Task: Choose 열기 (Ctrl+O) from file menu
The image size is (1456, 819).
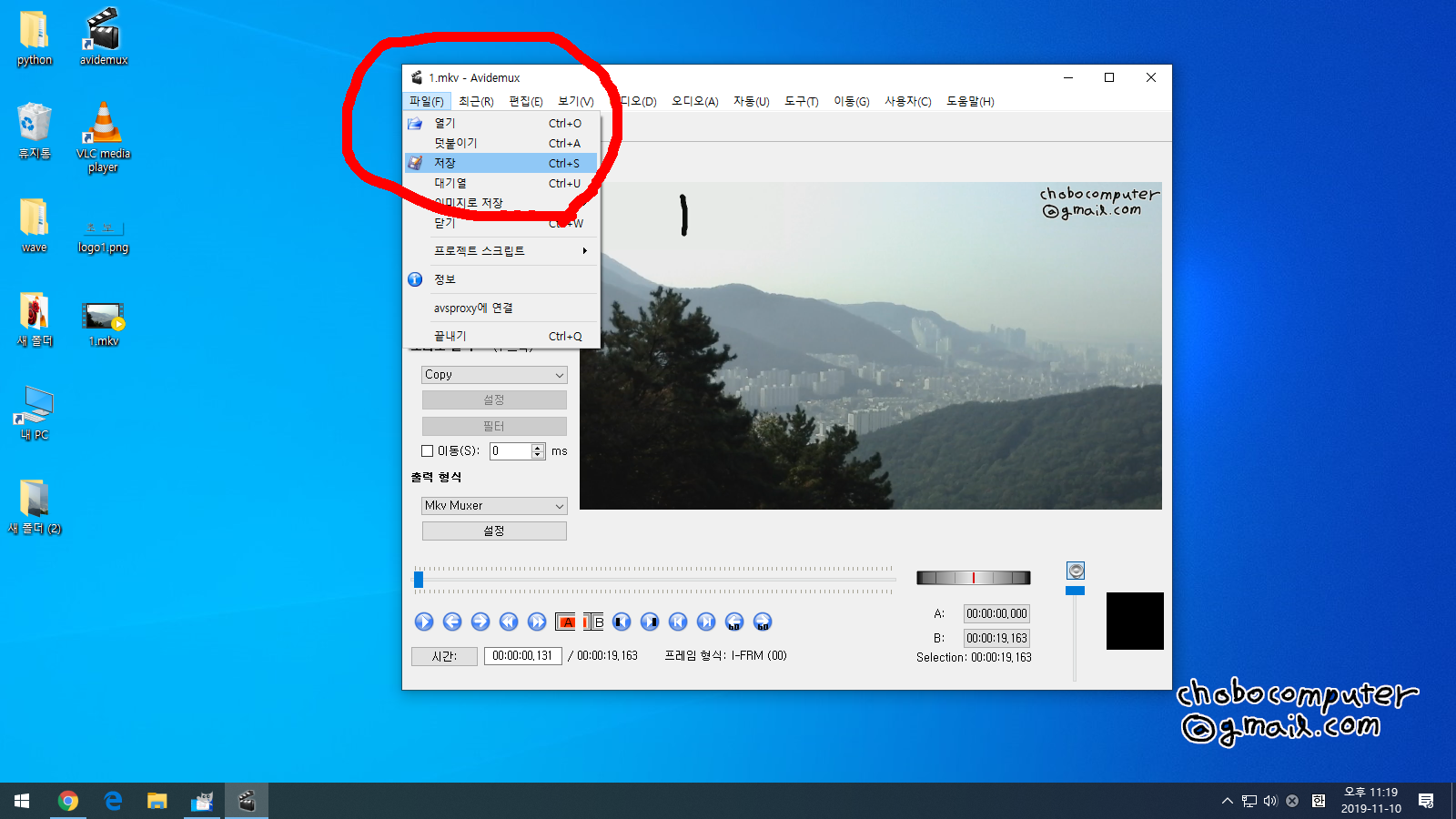Action: pos(501,123)
